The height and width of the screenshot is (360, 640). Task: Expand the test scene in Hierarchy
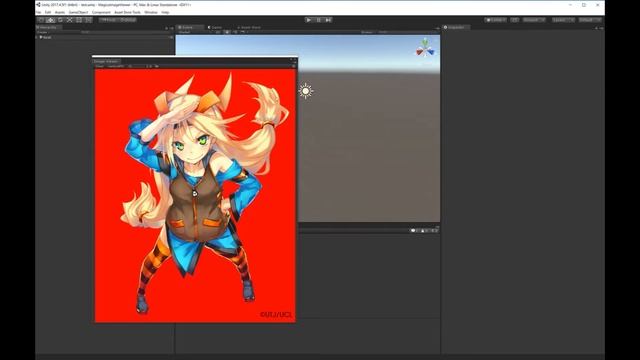[41, 37]
